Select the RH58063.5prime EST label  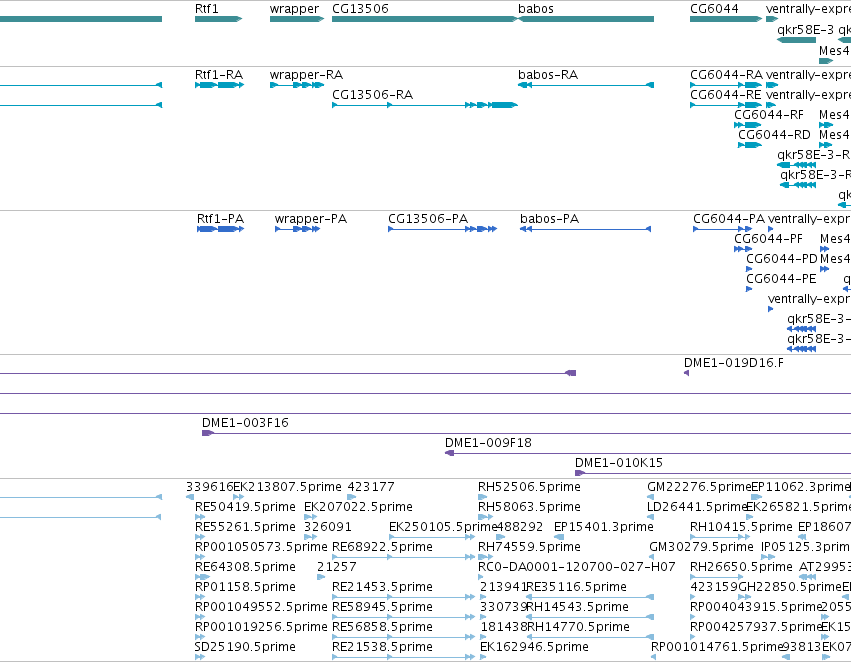tap(530, 507)
